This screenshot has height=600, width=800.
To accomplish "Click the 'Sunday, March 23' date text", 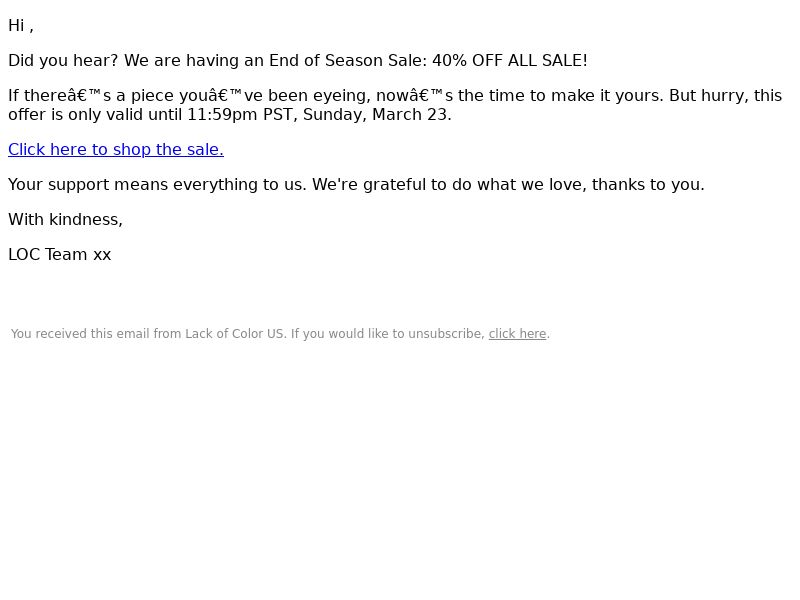I will click(375, 115).
